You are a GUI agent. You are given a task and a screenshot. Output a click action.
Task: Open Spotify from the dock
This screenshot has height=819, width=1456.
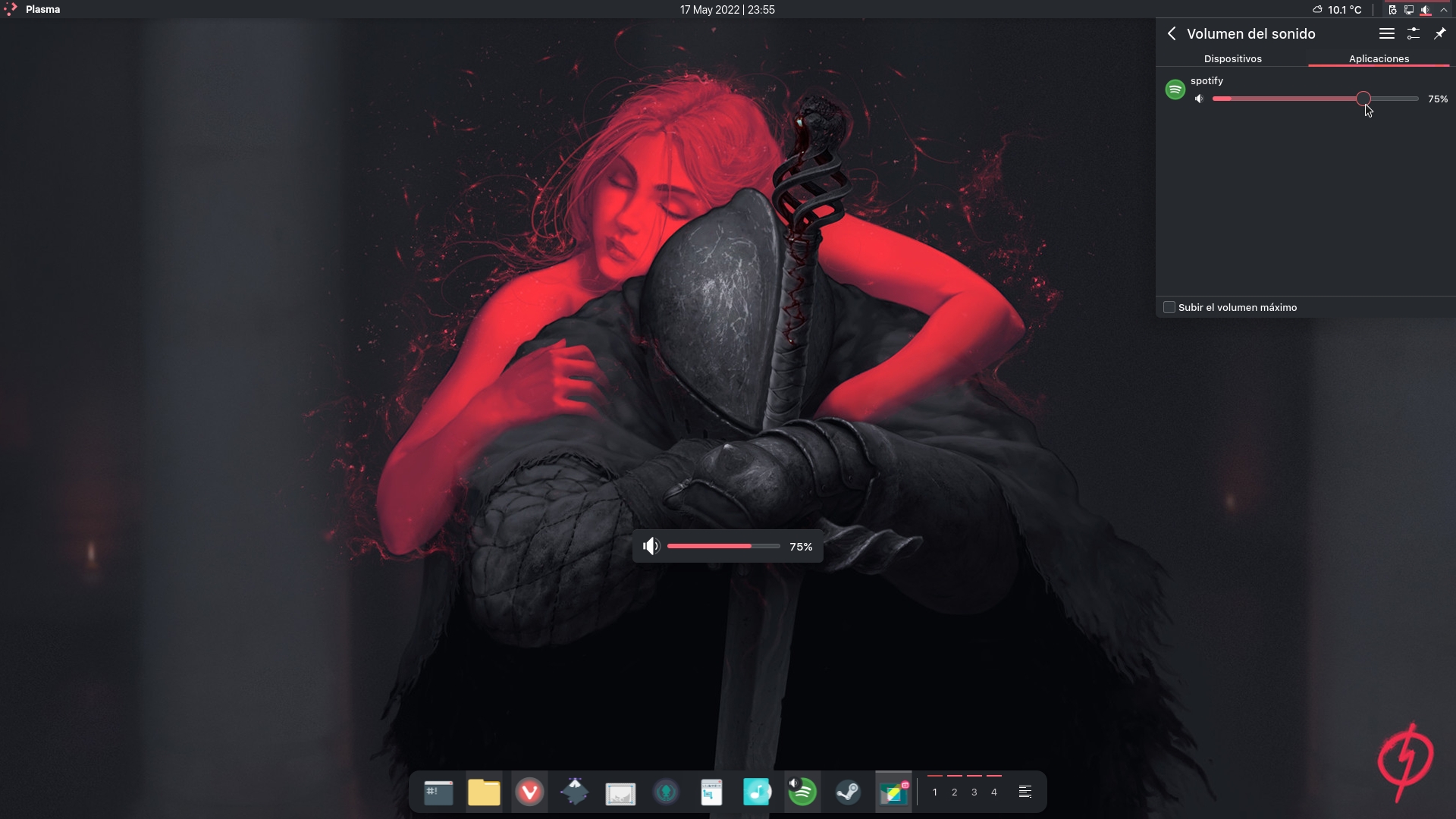tap(802, 792)
